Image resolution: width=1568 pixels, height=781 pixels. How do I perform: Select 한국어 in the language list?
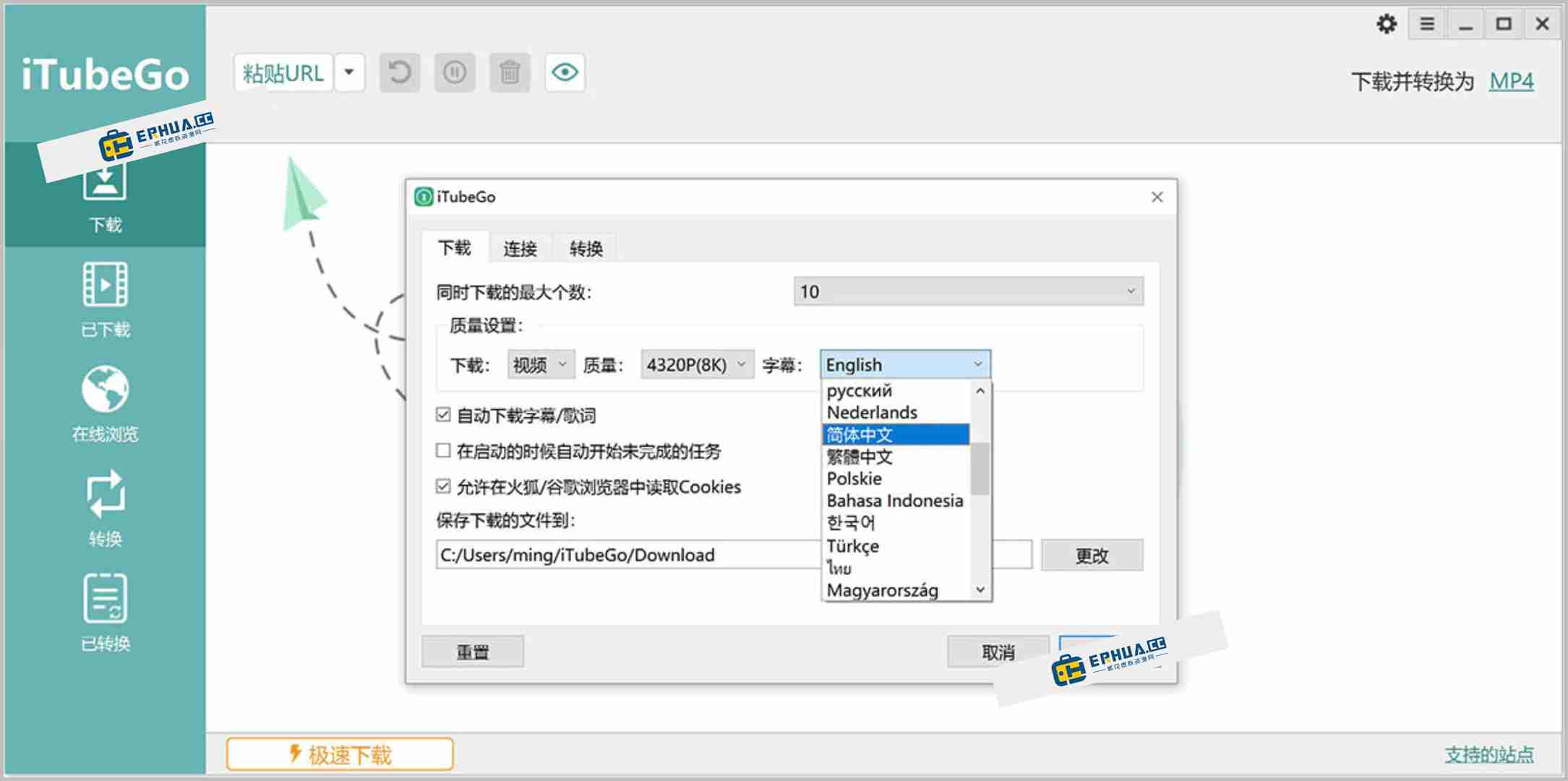(896, 523)
